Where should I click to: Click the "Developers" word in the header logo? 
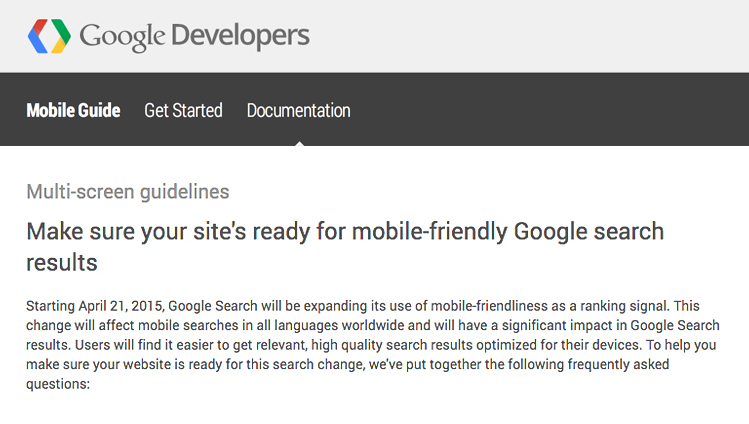pyautogui.click(x=240, y=37)
